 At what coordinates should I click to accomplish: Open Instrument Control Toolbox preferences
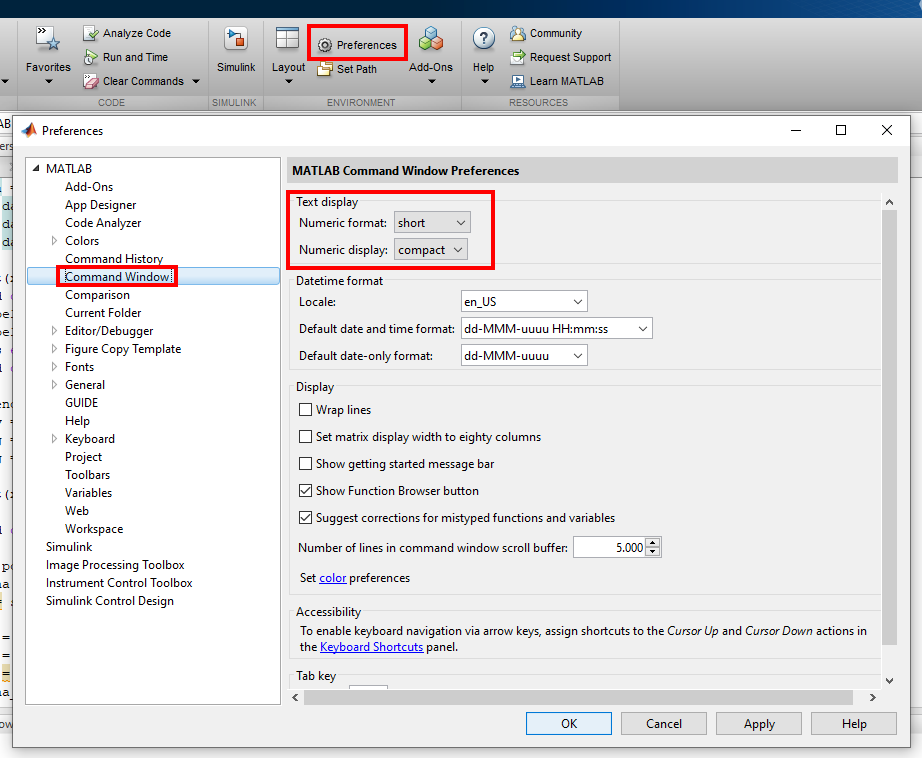tap(119, 583)
